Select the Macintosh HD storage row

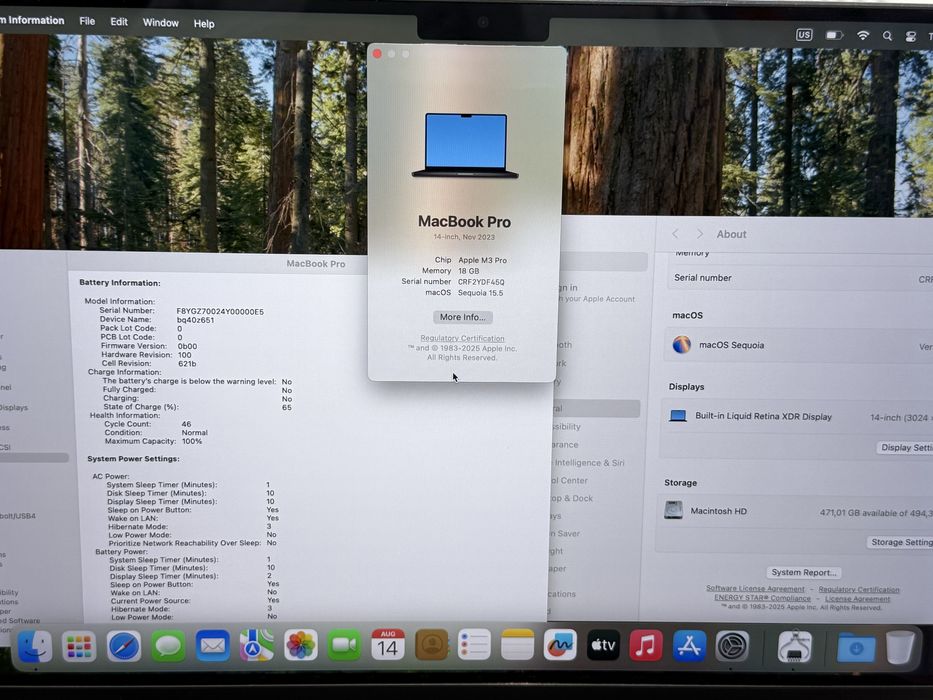click(796, 511)
